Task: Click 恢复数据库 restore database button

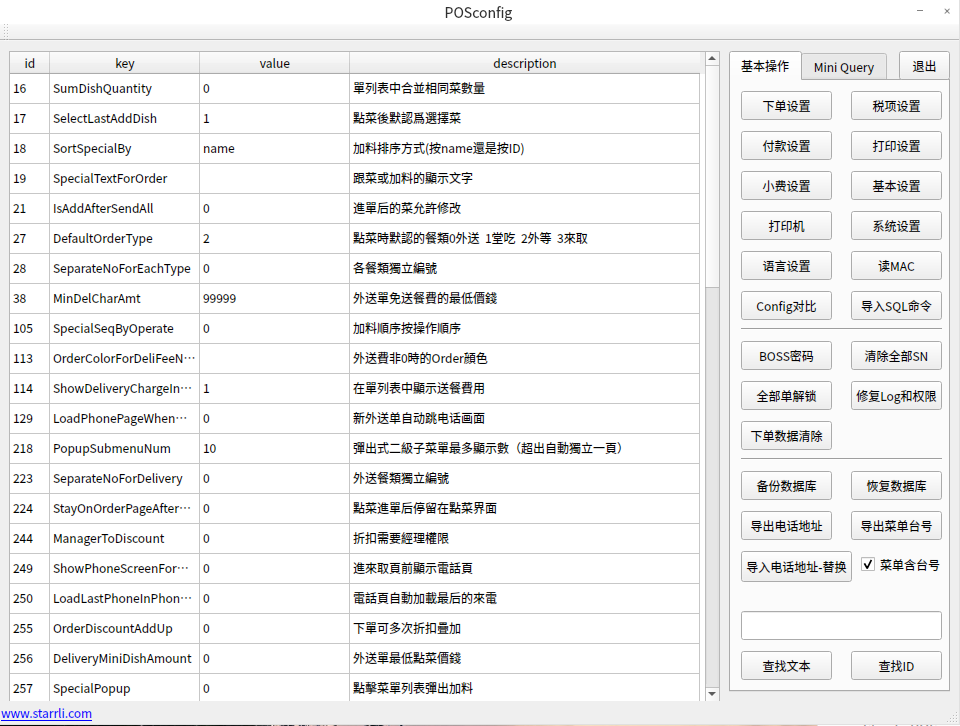Action: tap(896, 487)
